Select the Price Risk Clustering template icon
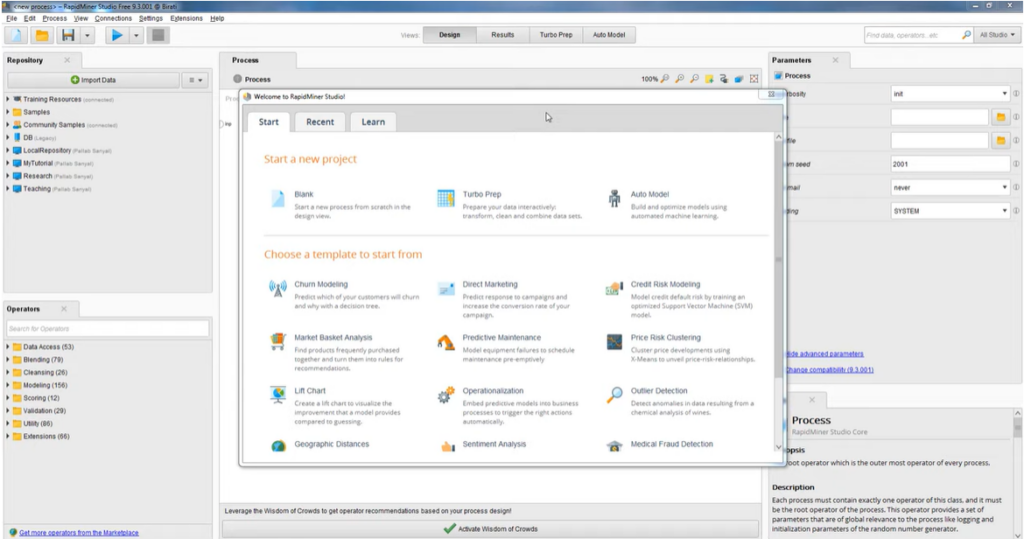Viewport: 1024px width, 539px height. (614, 341)
